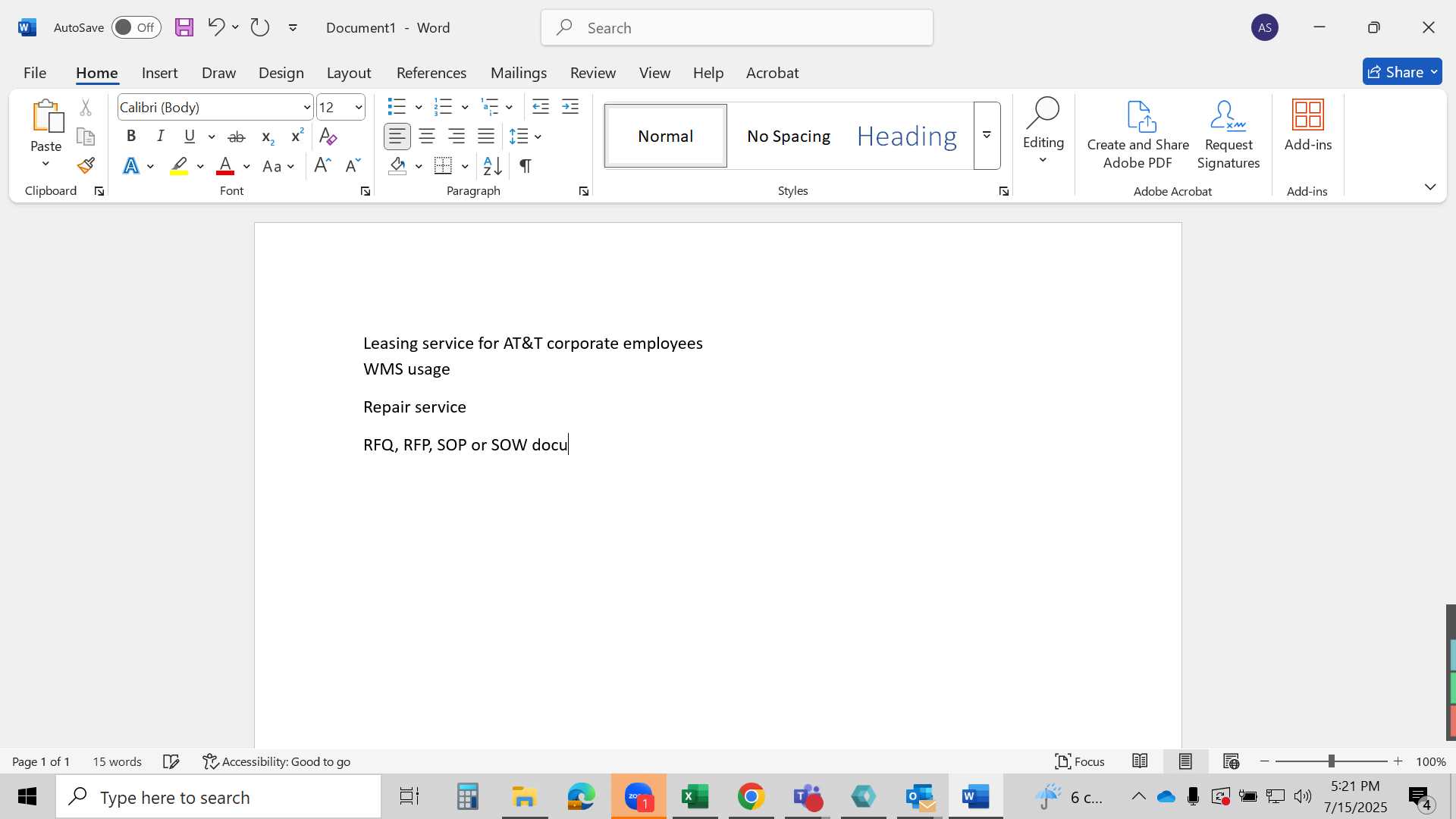Open the Add-ins gallery
Viewport: 1456px width, 819px height.
click(1308, 126)
